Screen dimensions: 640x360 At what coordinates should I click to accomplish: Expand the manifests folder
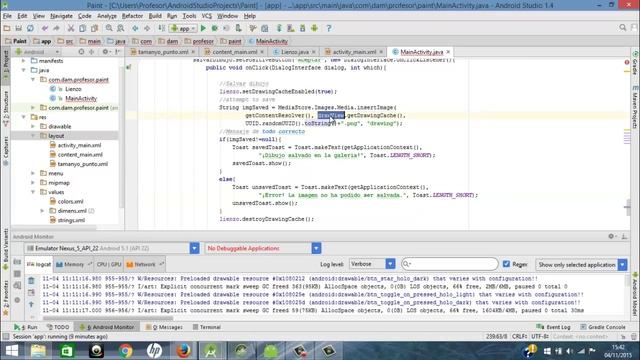(24, 61)
